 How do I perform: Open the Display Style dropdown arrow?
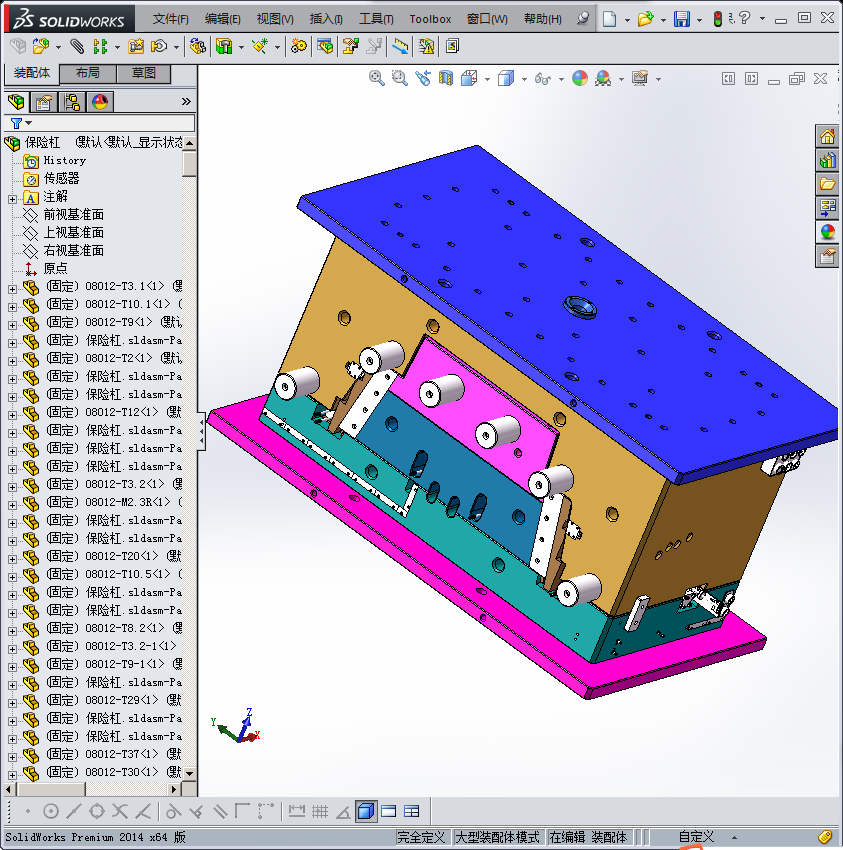coord(524,79)
